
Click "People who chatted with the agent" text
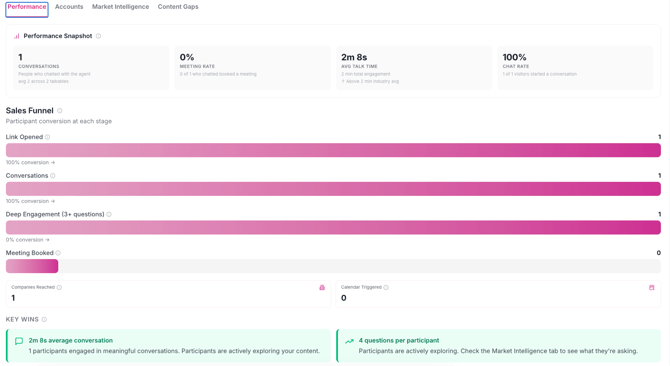(x=54, y=74)
